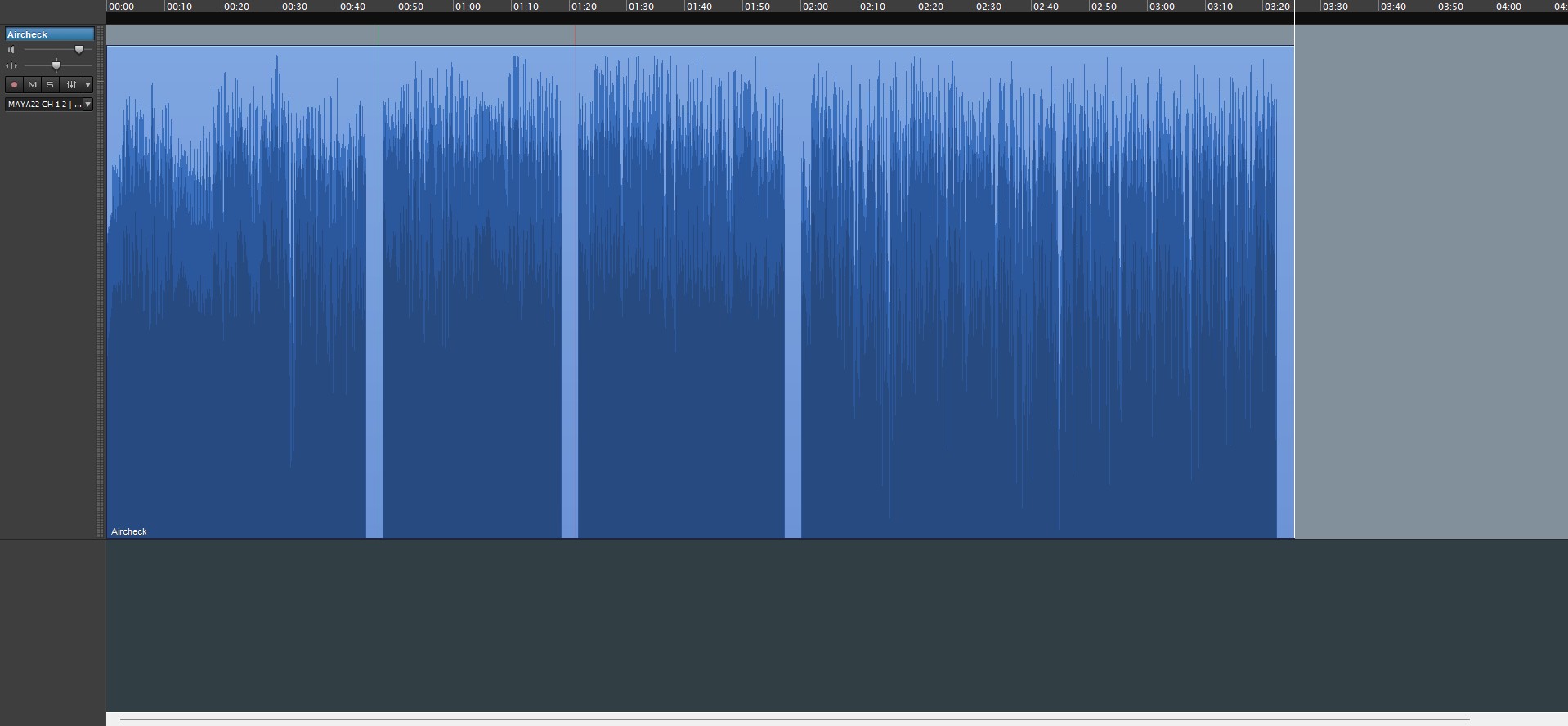Click the volume speaker icon
Image resolution: width=1568 pixels, height=726 pixels.
[x=11, y=50]
